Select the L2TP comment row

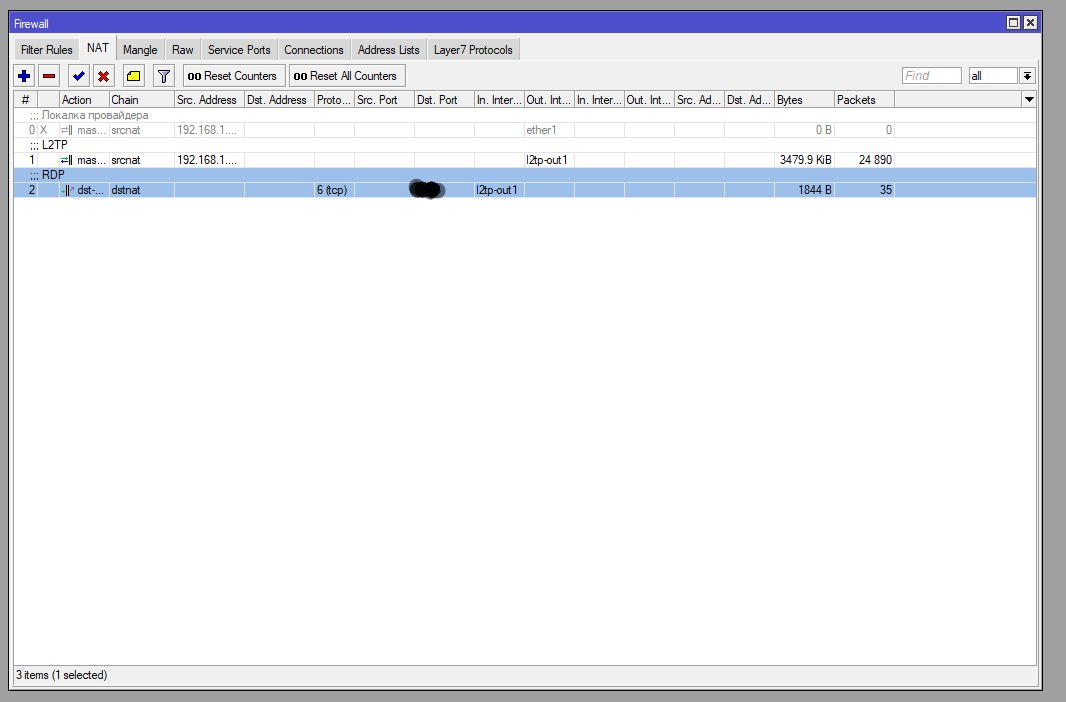tap(525, 145)
